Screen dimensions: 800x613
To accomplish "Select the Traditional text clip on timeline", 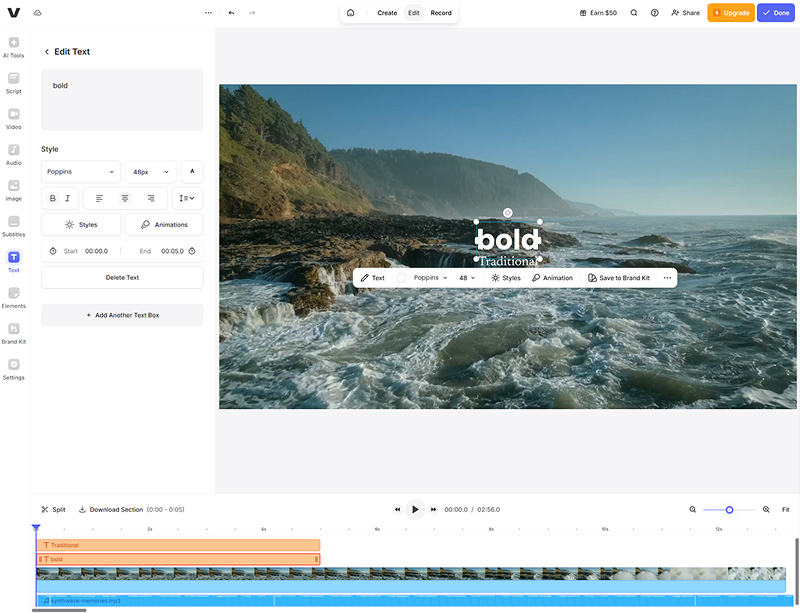I will point(178,545).
